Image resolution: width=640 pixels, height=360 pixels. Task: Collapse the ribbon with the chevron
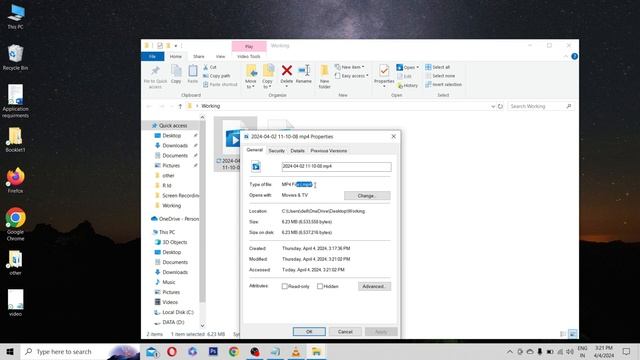tap(566, 56)
